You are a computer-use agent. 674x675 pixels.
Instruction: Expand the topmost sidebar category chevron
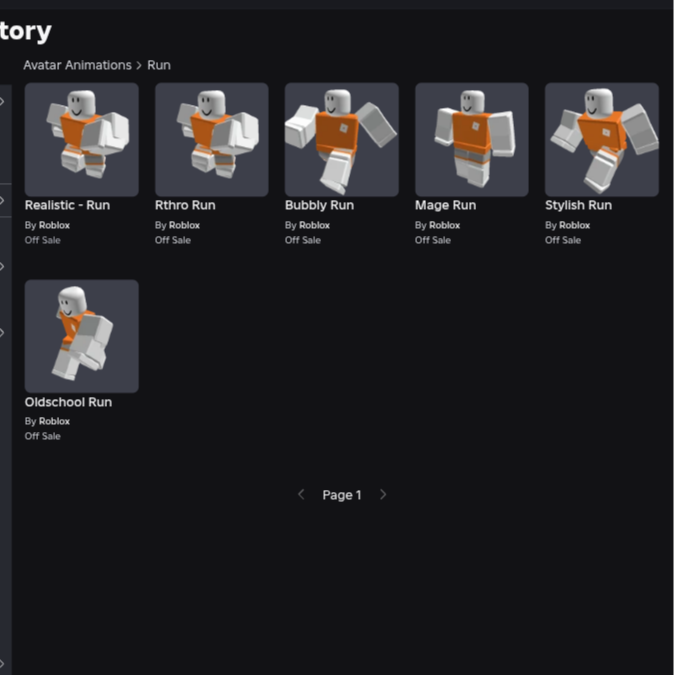click(2, 102)
